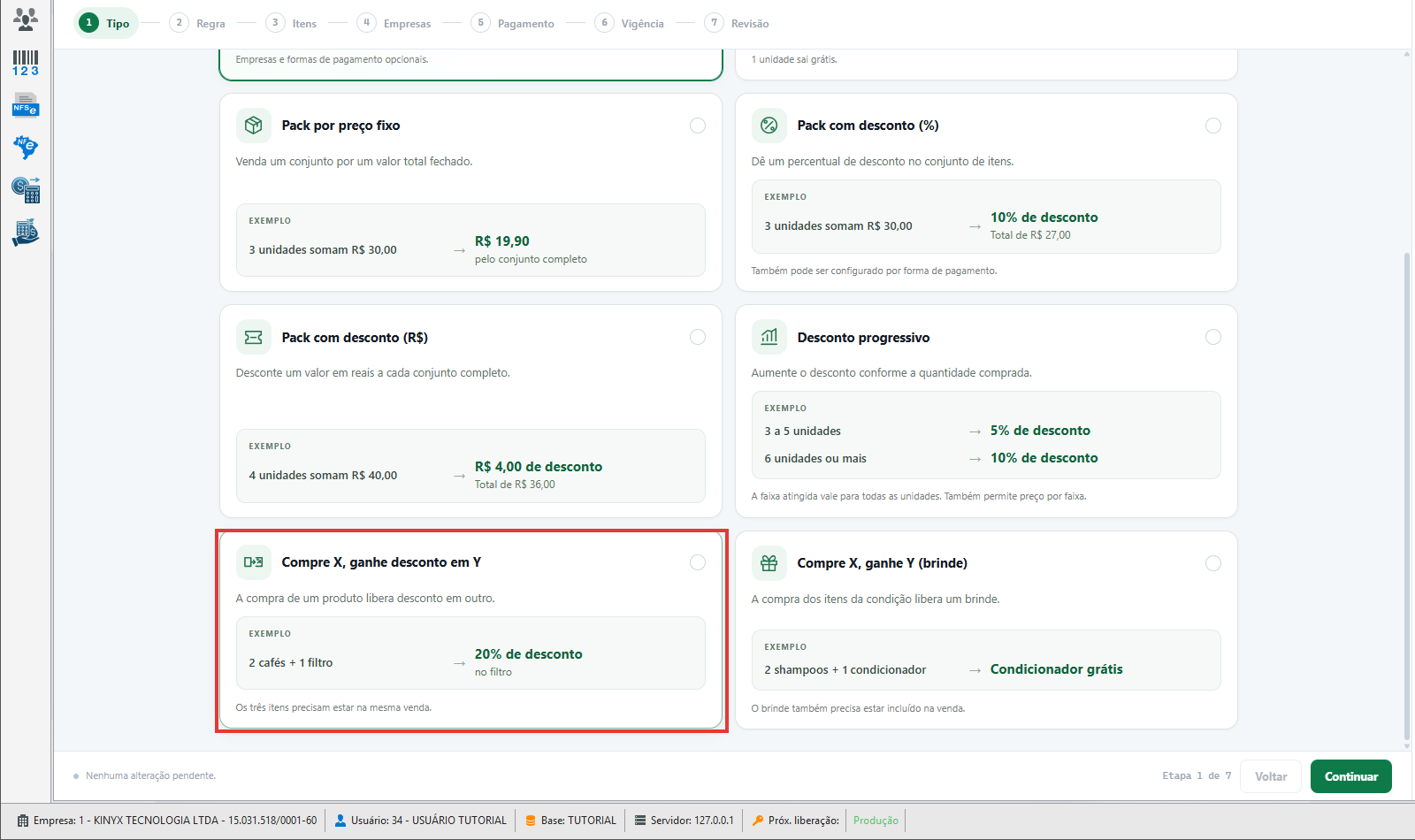
Task: Select the Pack com desconto (R$) radio button
Action: coord(698,337)
